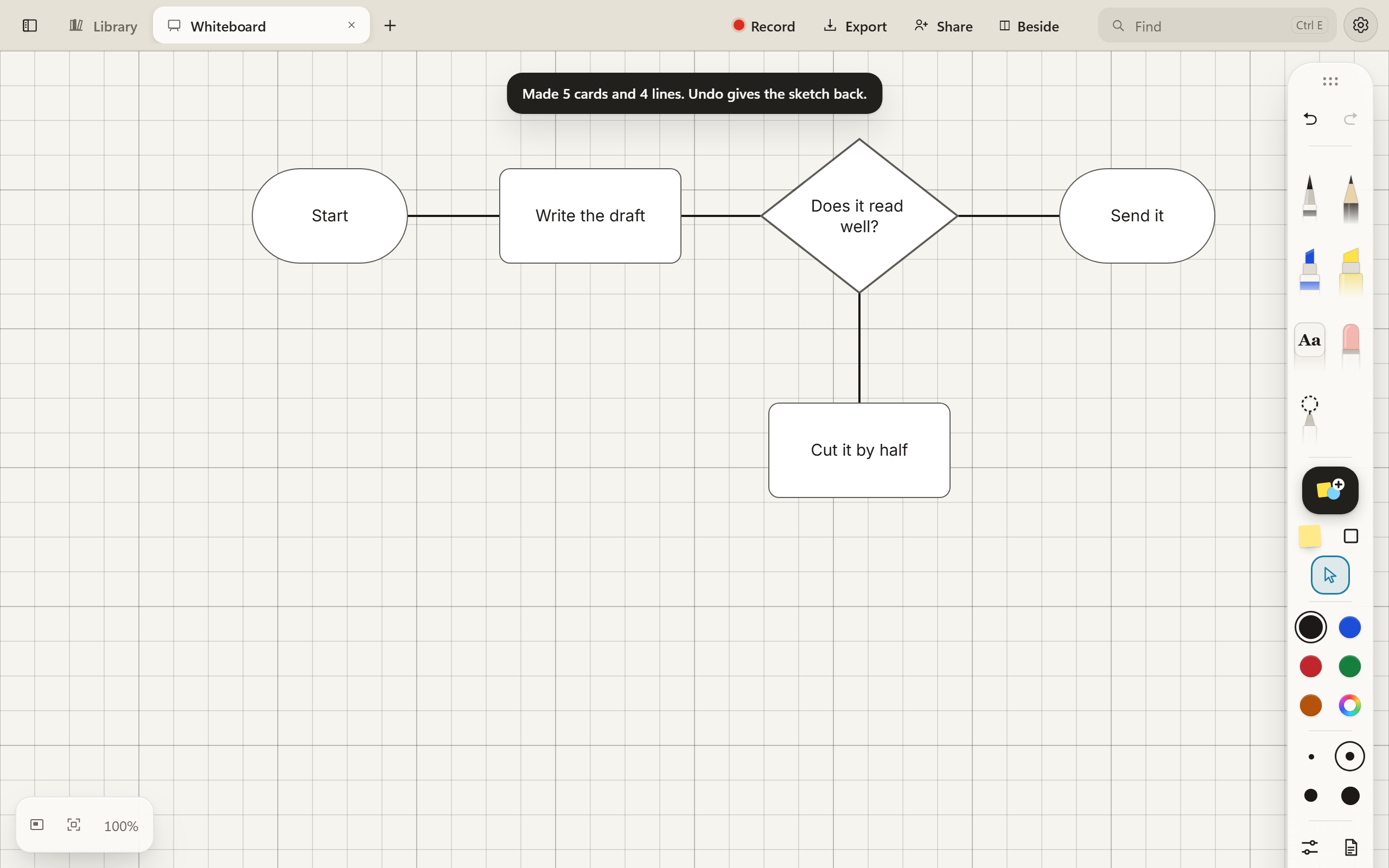Open the tool adjustments sliders icon
Screen dimensions: 1389x868
click(1310, 847)
